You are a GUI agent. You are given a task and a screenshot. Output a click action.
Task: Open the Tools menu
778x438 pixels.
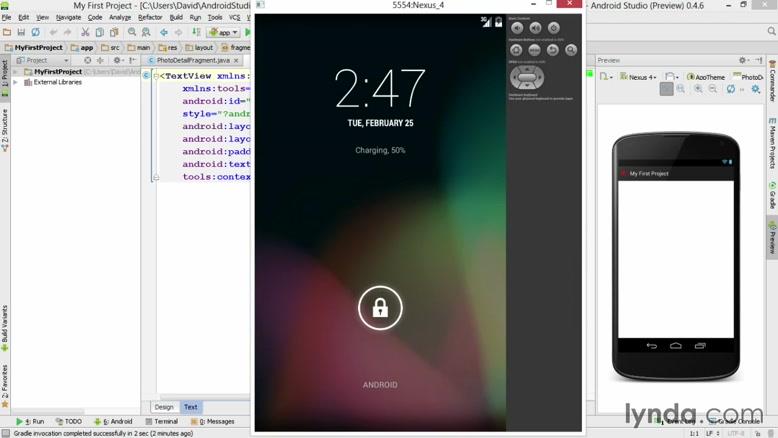point(215,17)
